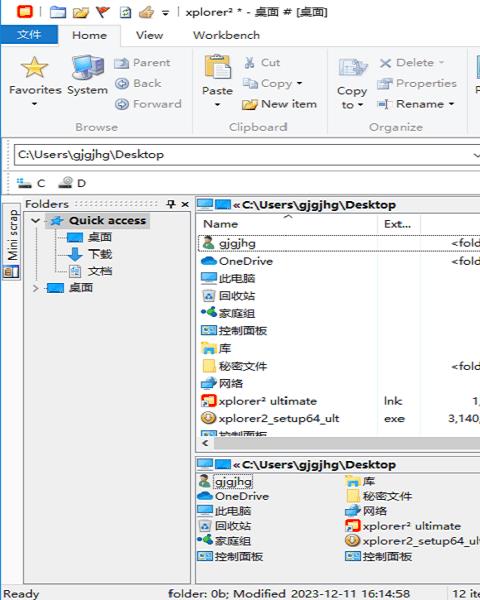480x600 pixels.
Task: Select drive D
Action: coord(72,183)
